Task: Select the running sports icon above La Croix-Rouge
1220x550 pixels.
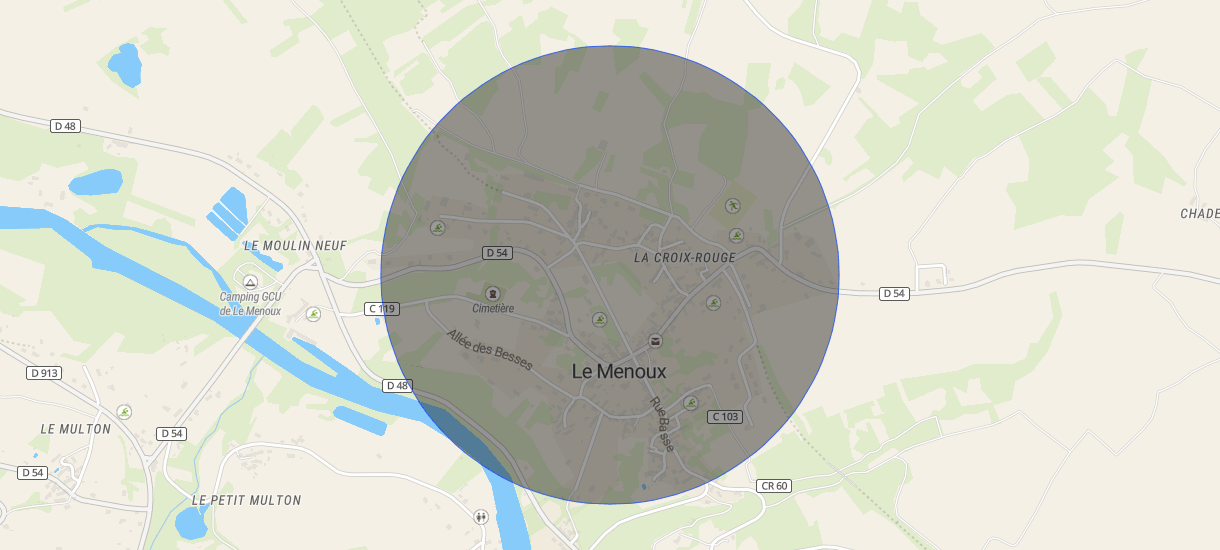Action: tap(733, 206)
